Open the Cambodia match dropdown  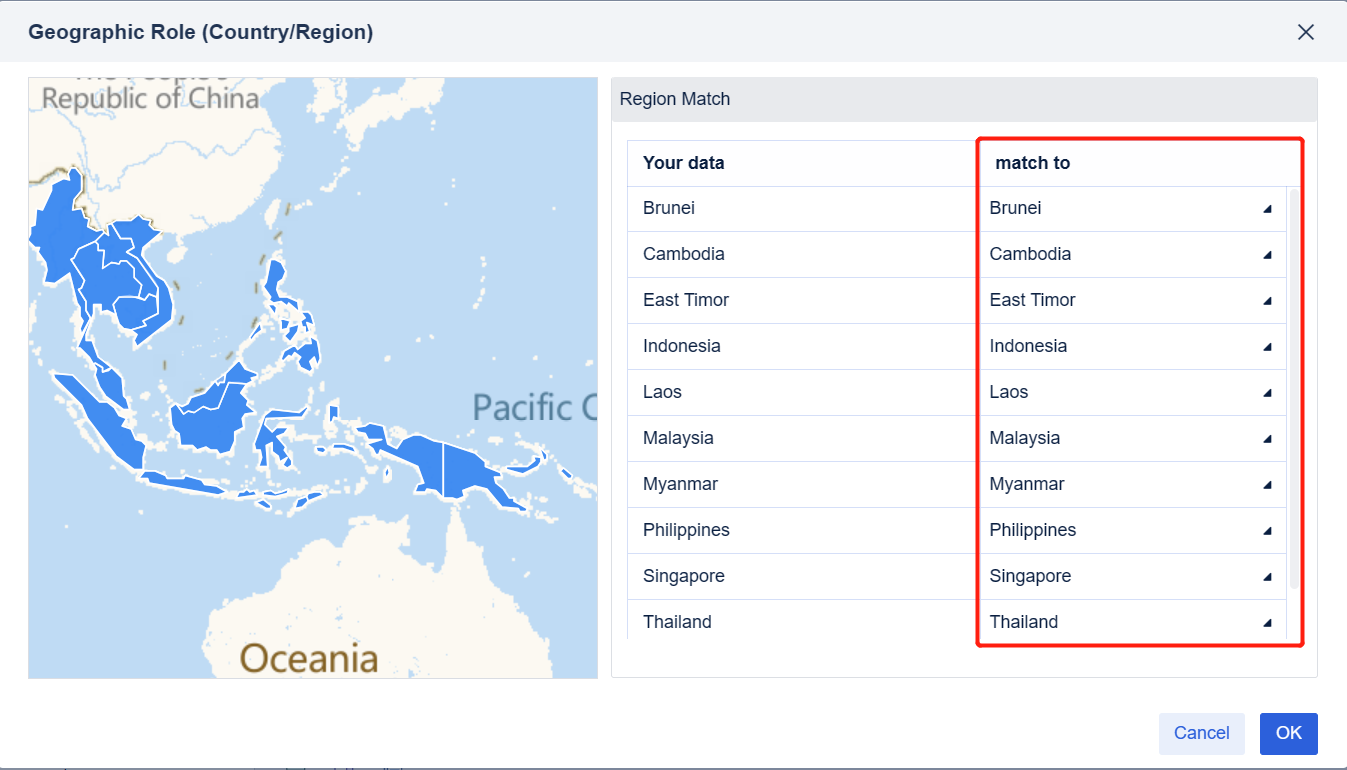(1267, 255)
